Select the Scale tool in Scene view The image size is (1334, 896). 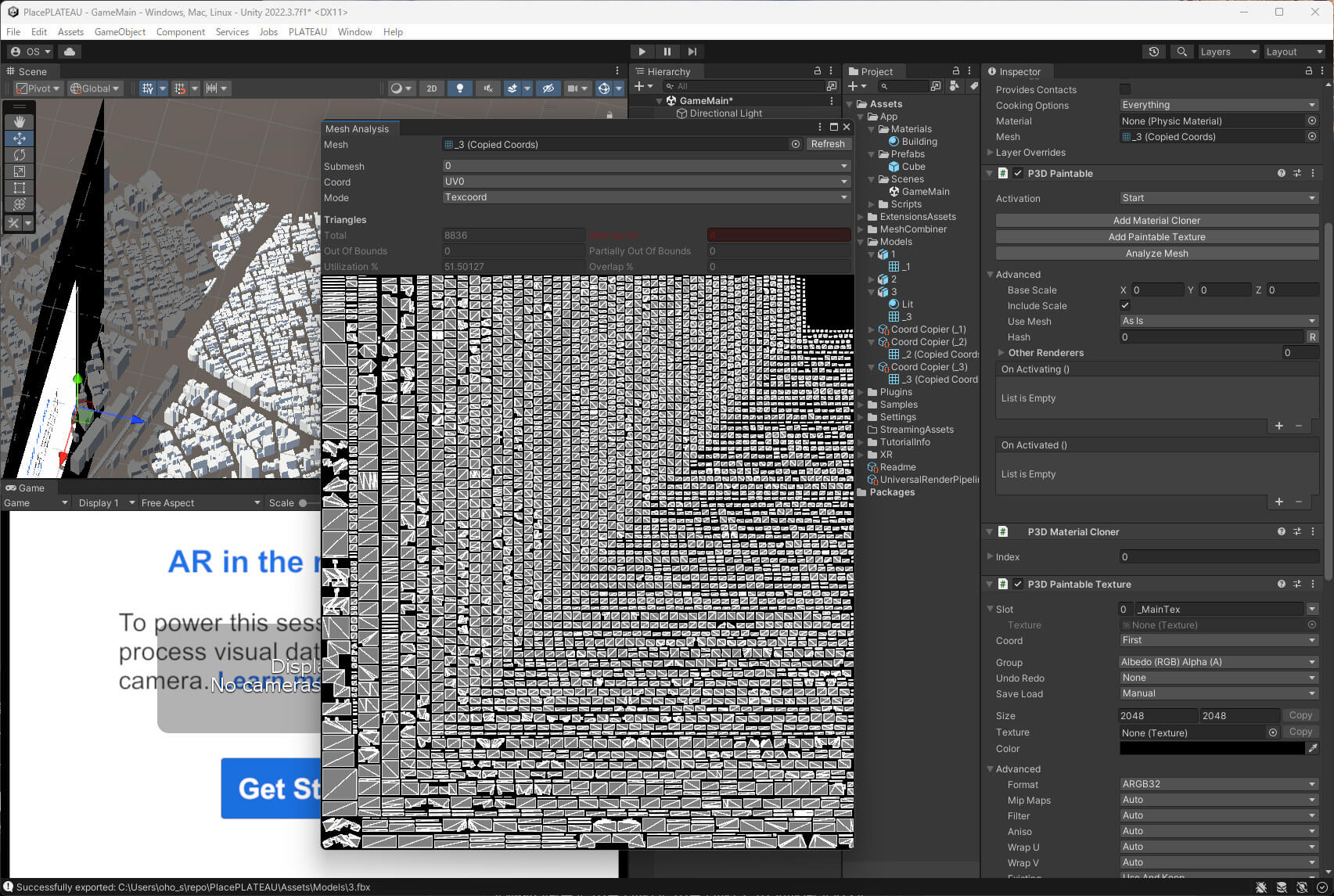(x=20, y=171)
